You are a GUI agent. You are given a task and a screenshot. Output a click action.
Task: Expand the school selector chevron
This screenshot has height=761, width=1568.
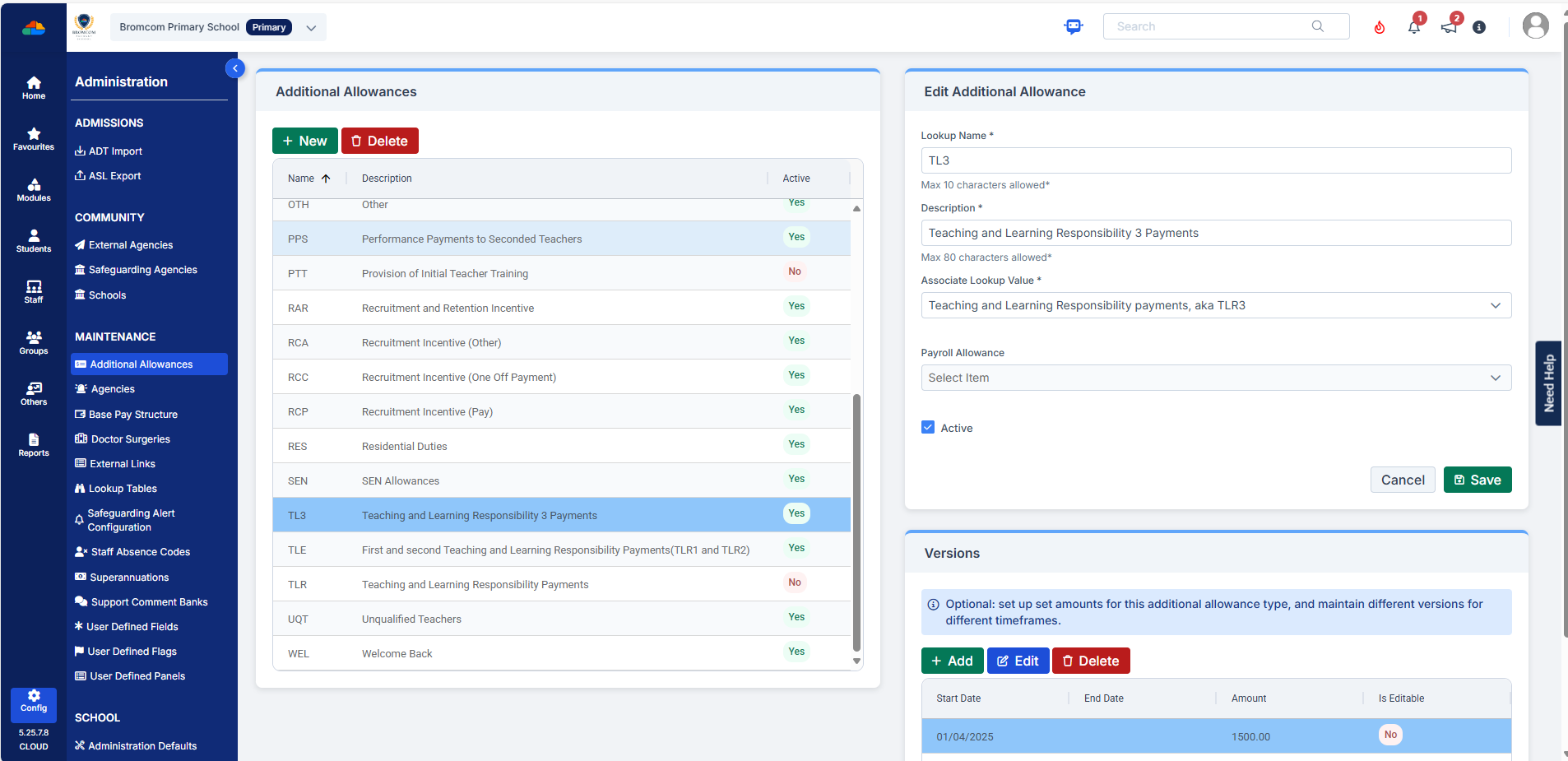tap(311, 27)
